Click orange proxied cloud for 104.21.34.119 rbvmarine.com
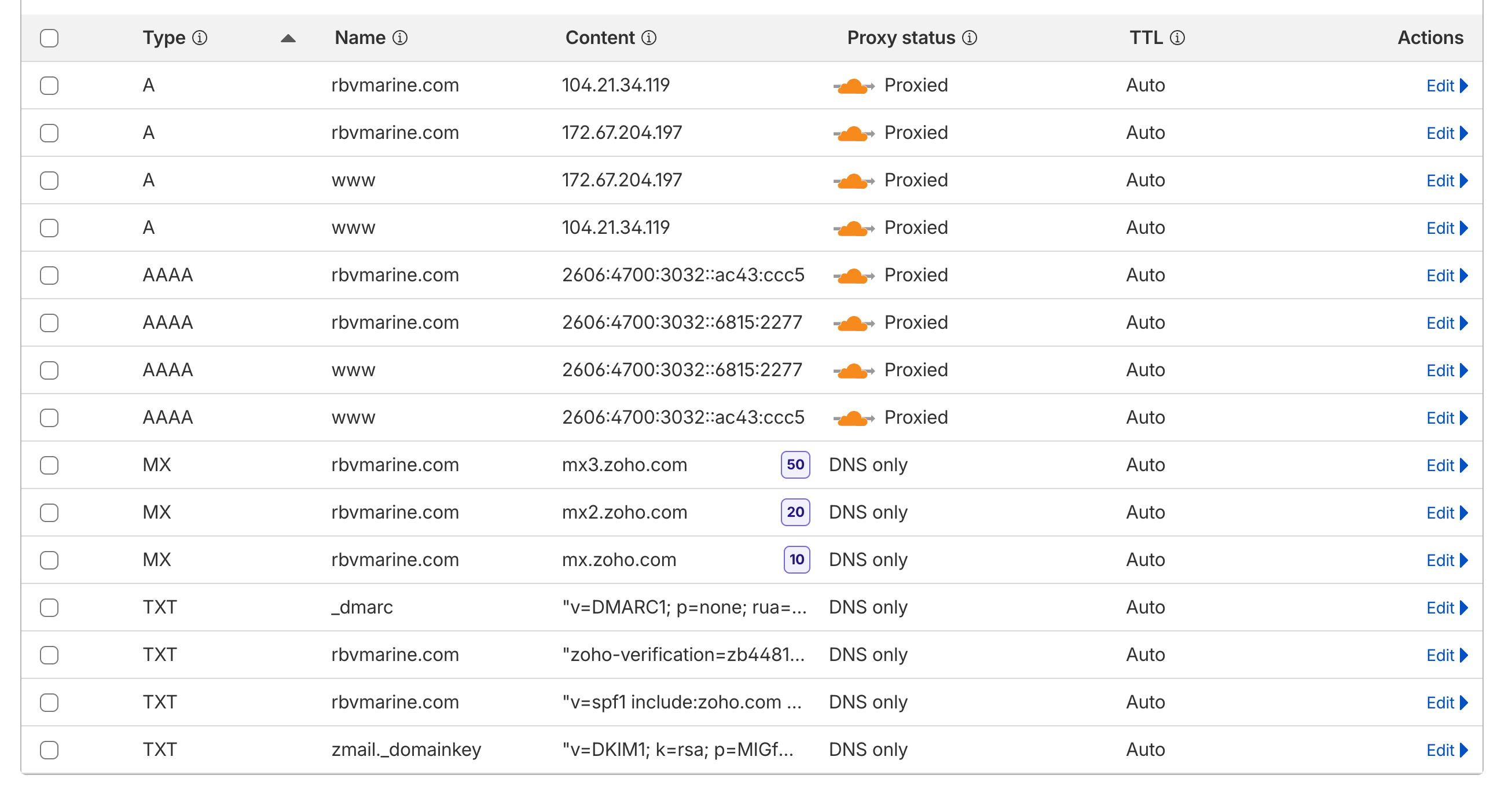 pos(853,86)
